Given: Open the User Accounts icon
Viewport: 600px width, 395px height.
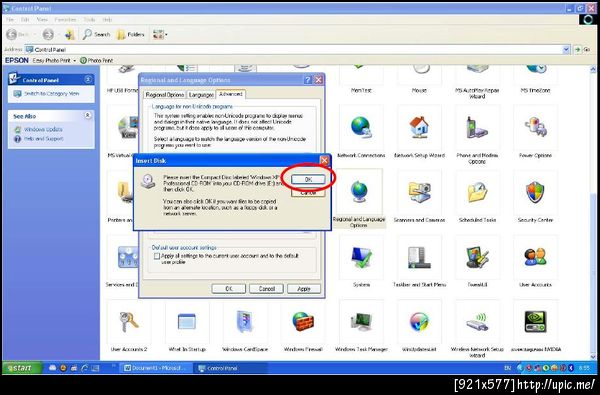Looking at the screenshot, I should click(x=535, y=257).
